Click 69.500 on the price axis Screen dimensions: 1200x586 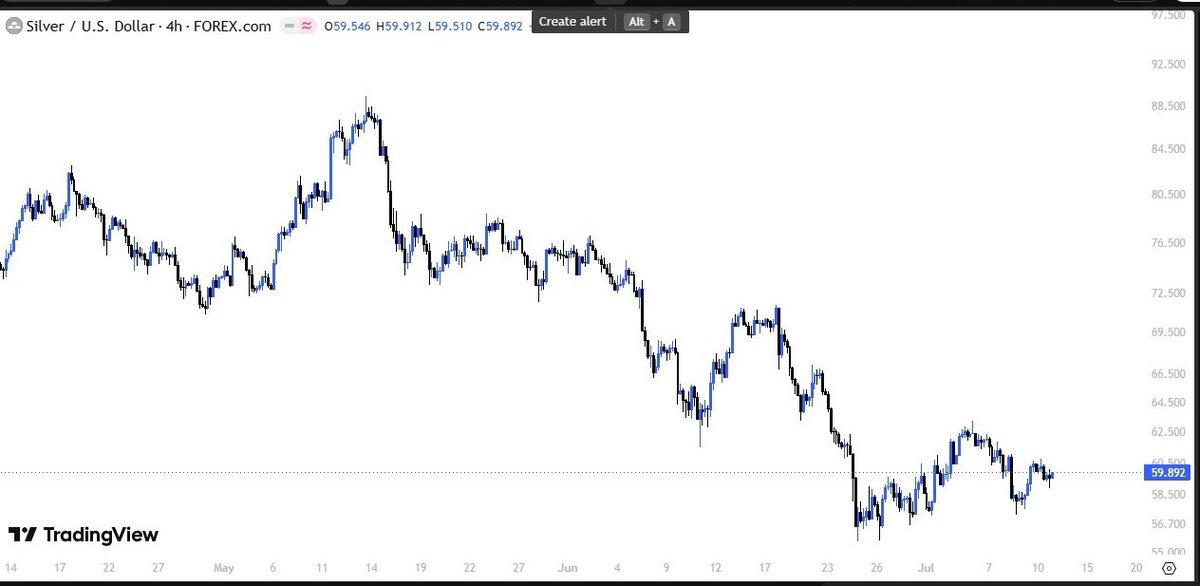tap(1168, 332)
